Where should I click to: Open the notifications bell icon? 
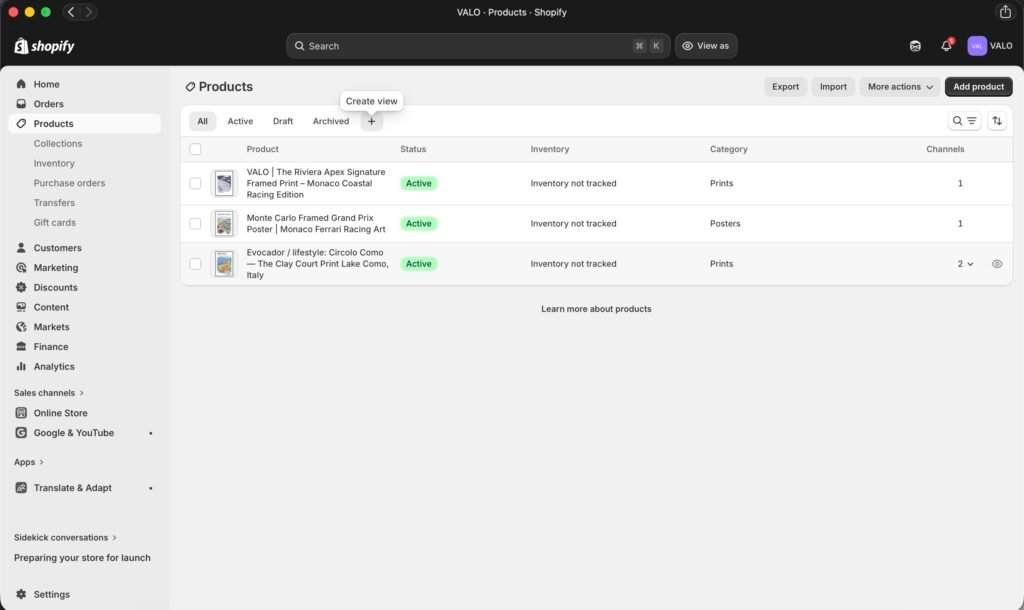click(946, 46)
